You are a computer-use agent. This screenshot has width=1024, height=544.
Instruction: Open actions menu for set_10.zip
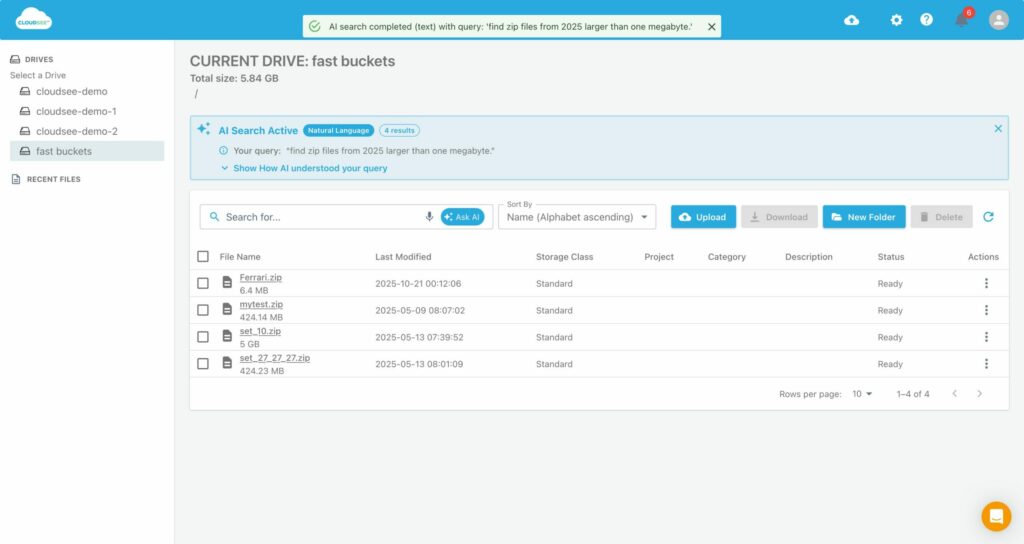coord(986,337)
